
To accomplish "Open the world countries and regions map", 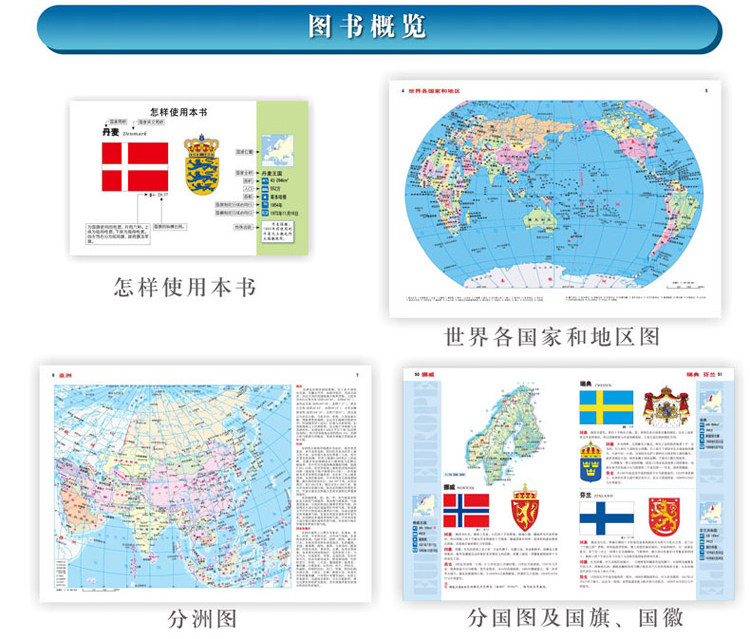I will click(555, 194).
